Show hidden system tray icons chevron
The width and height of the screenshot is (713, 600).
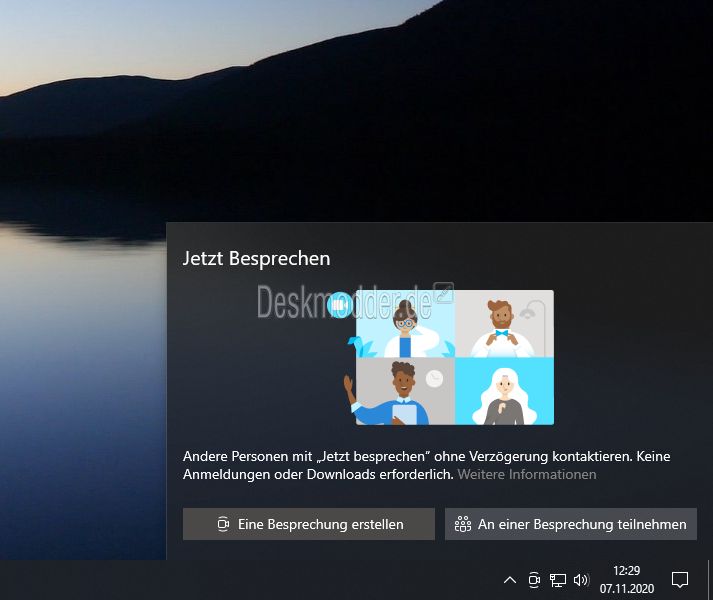tap(510, 580)
